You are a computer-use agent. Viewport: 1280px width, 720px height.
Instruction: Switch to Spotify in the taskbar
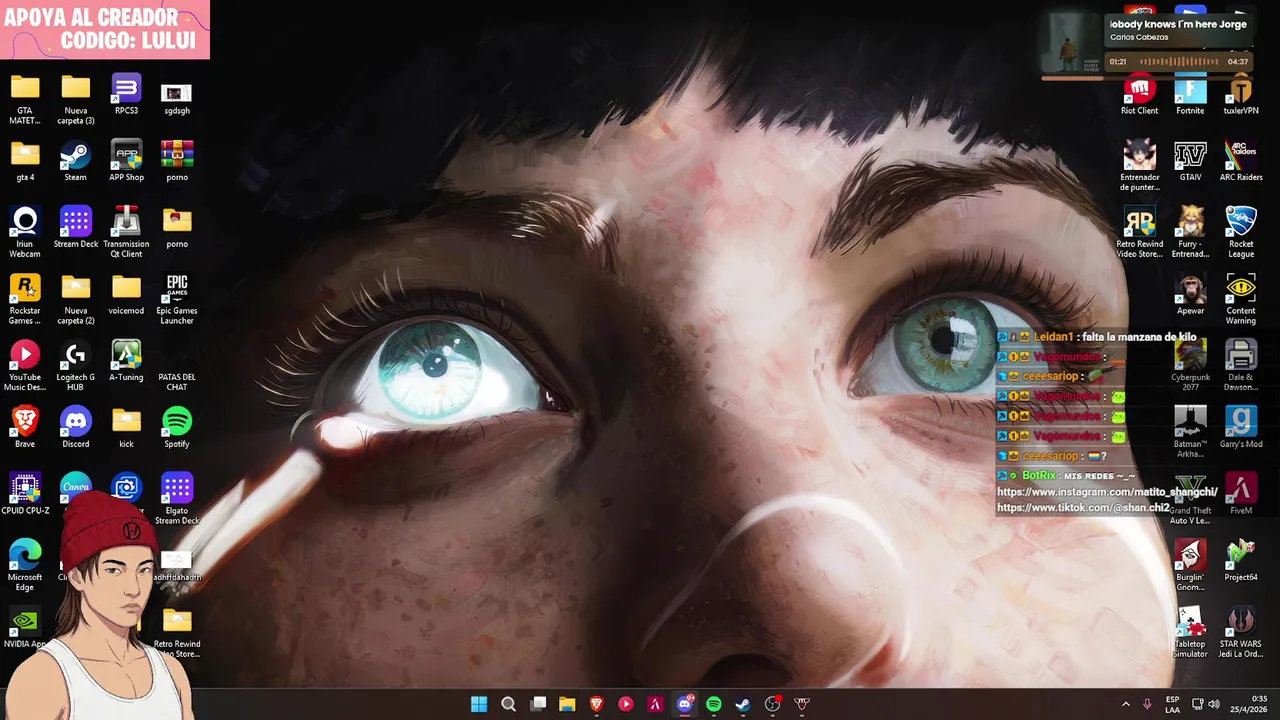[x=713, y=704]
